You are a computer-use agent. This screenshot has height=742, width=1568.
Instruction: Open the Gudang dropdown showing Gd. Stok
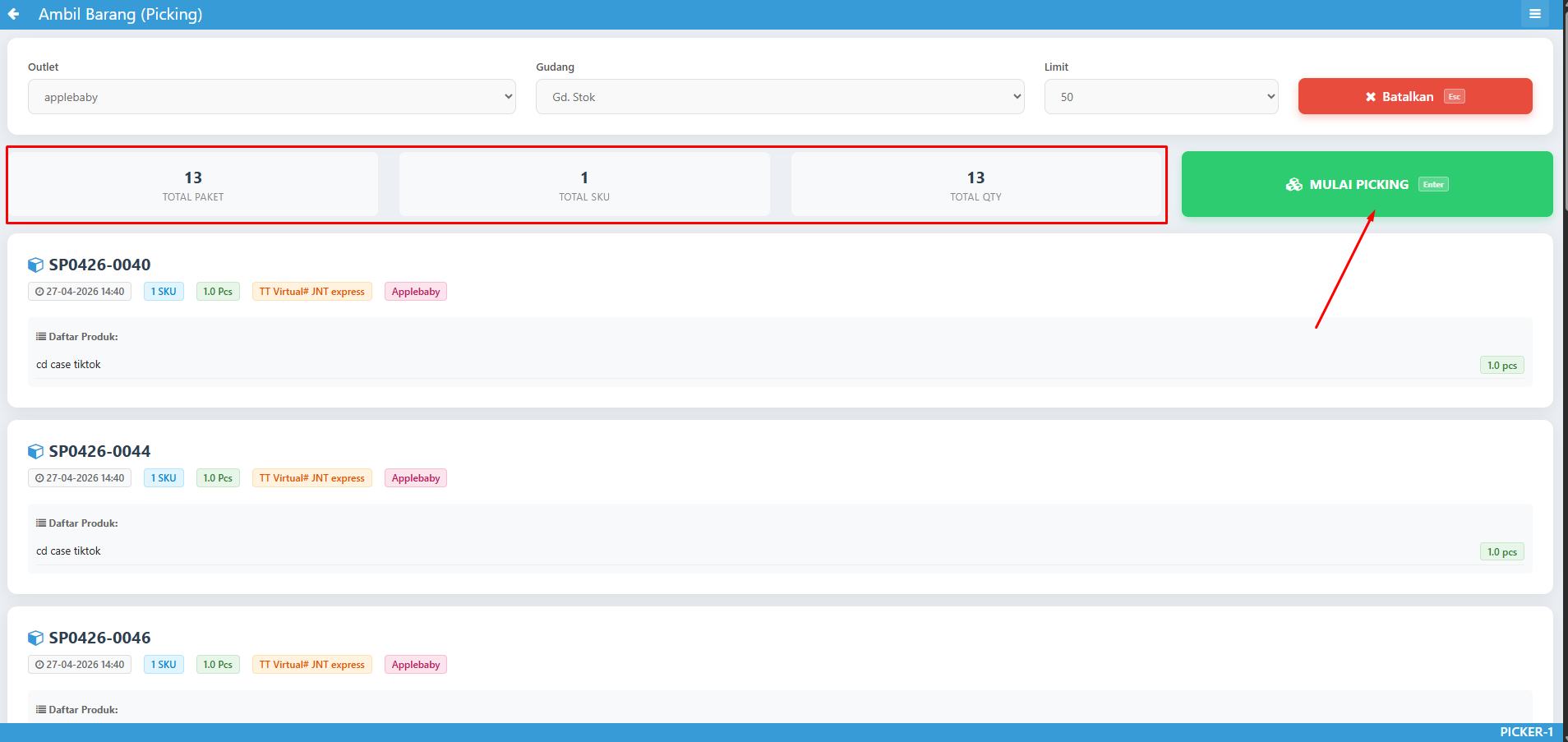(x=780, y=97)
